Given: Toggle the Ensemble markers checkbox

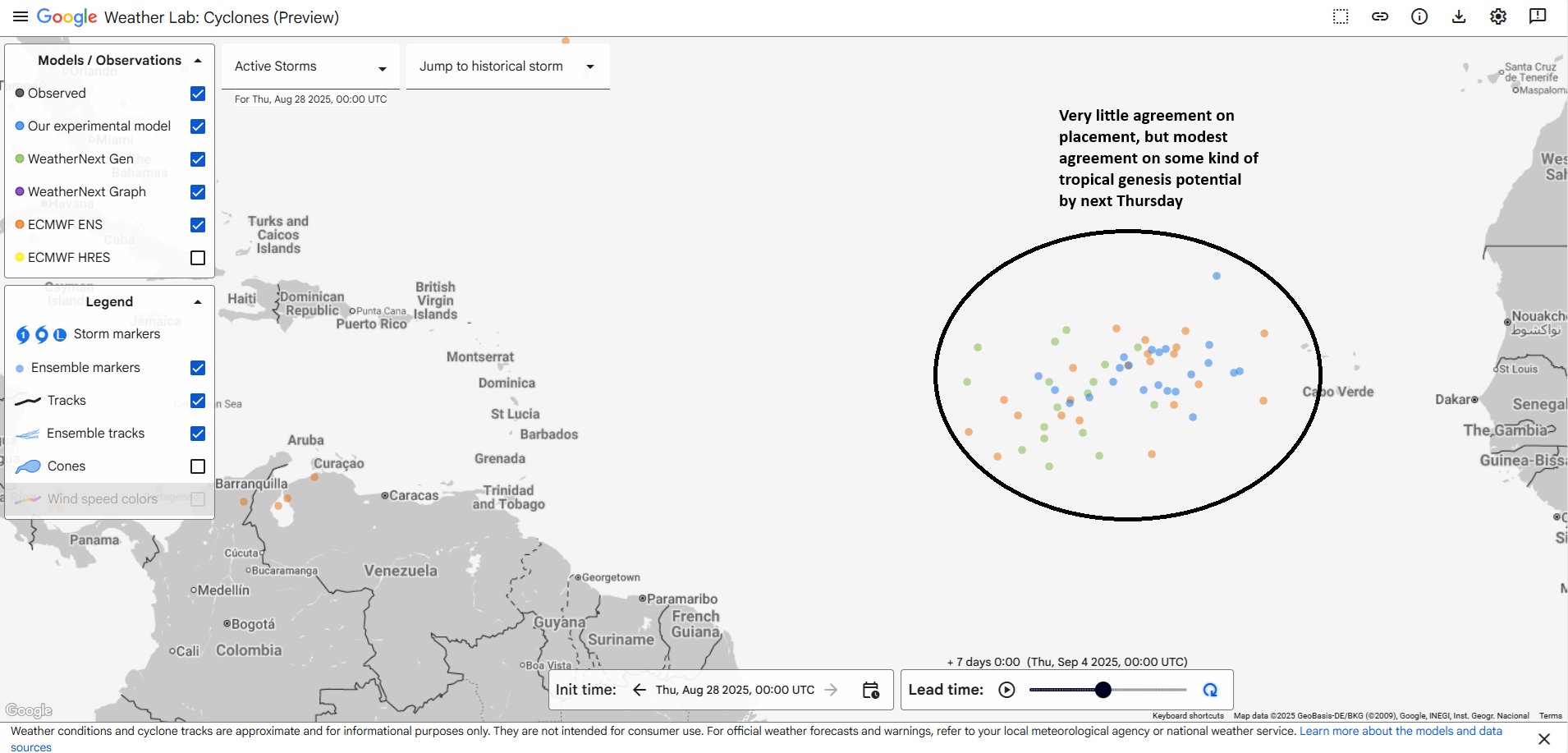Looking at the screenshot, I should pyautogui.click(x=198, y=368).
